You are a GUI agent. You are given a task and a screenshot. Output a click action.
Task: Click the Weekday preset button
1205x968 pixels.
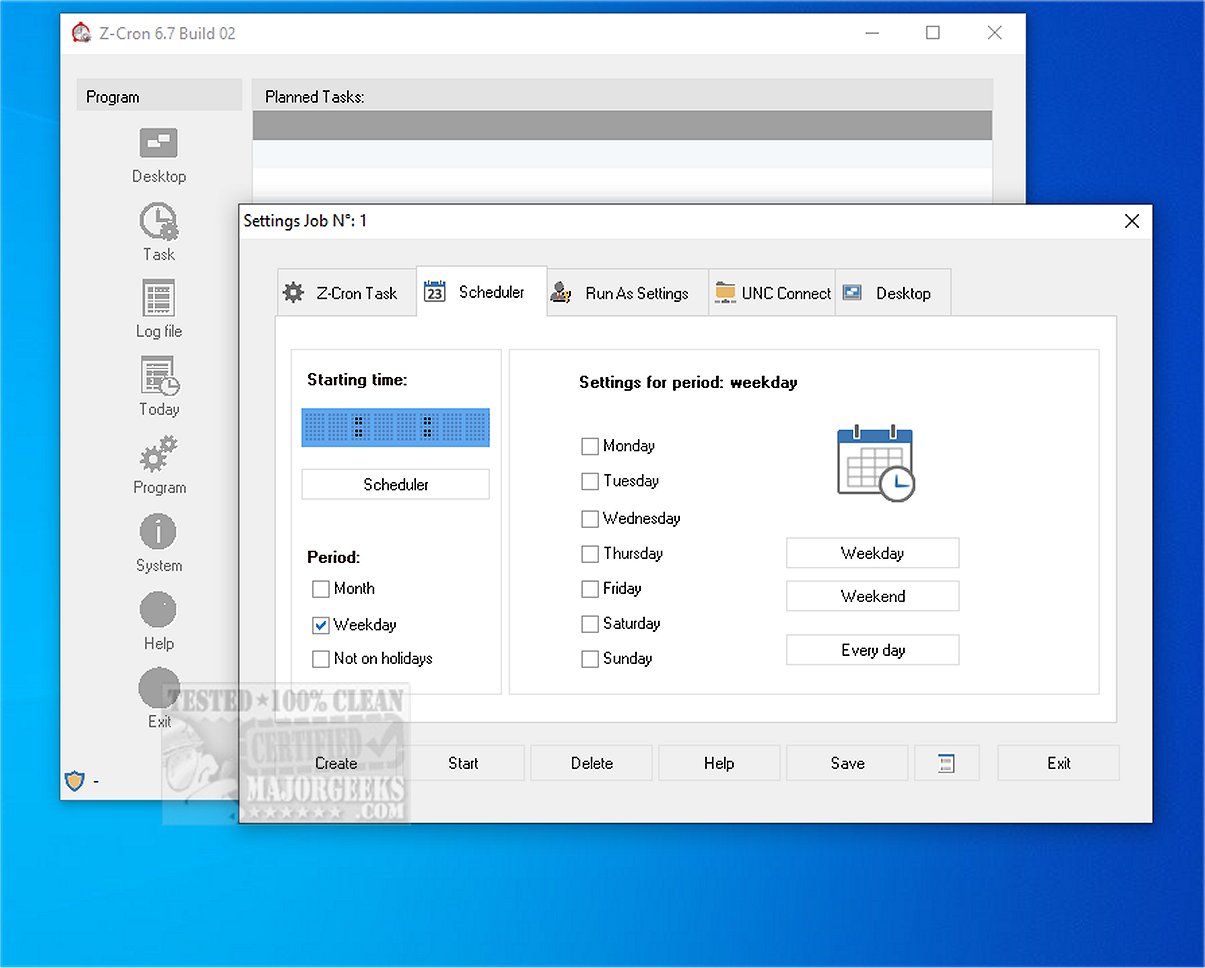(x=873, y=553)
